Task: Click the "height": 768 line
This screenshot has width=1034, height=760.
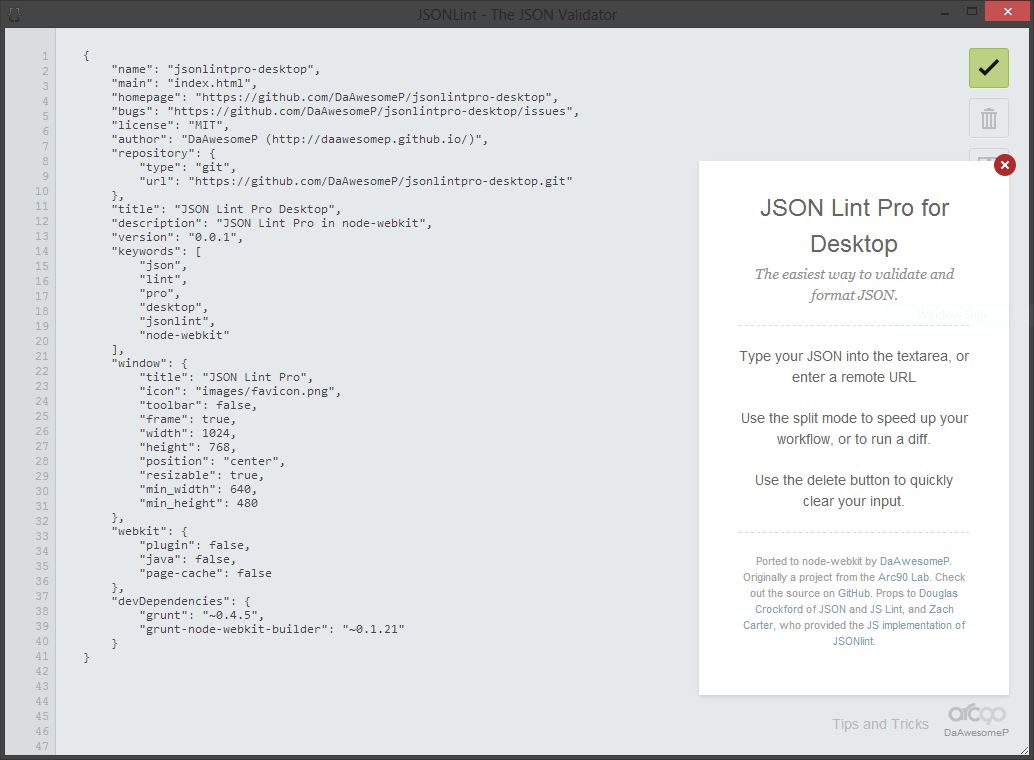Action: coord(187,447)
